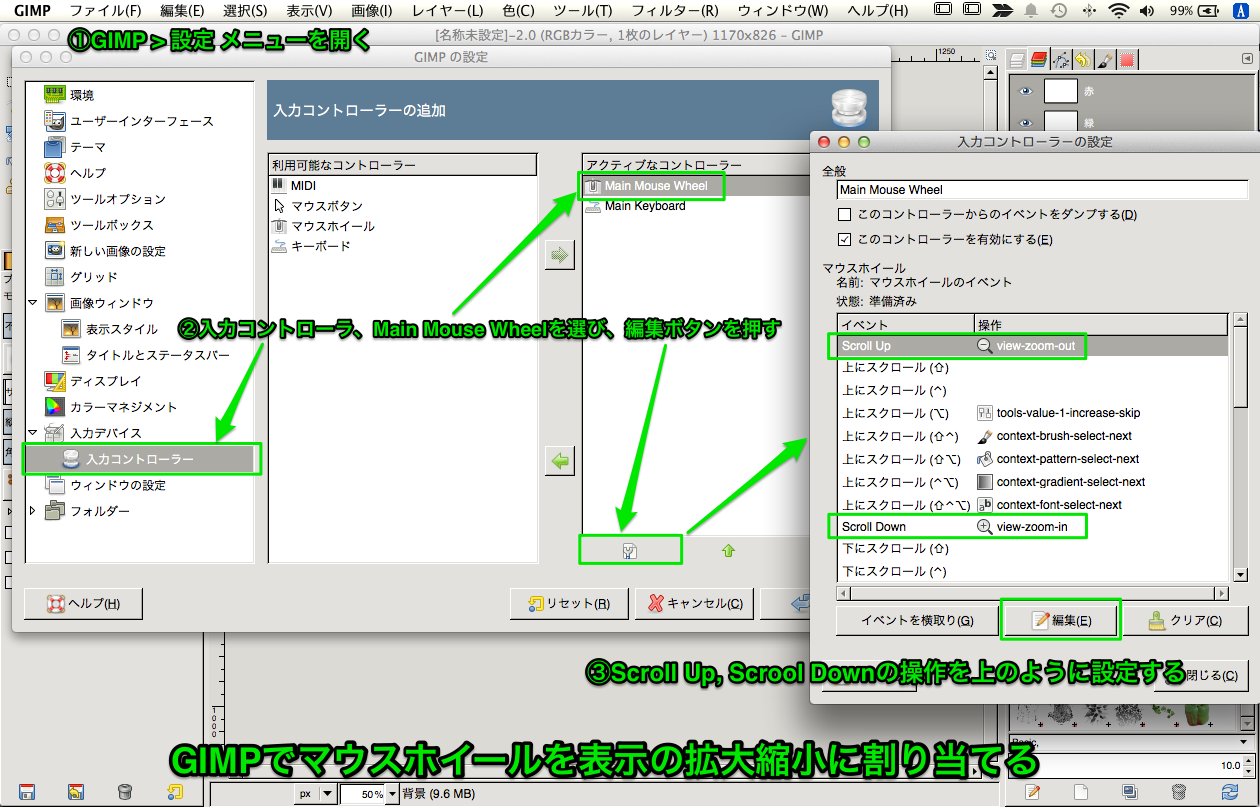Collapse the 画像ウィンドウ tree node

[32, 303]
